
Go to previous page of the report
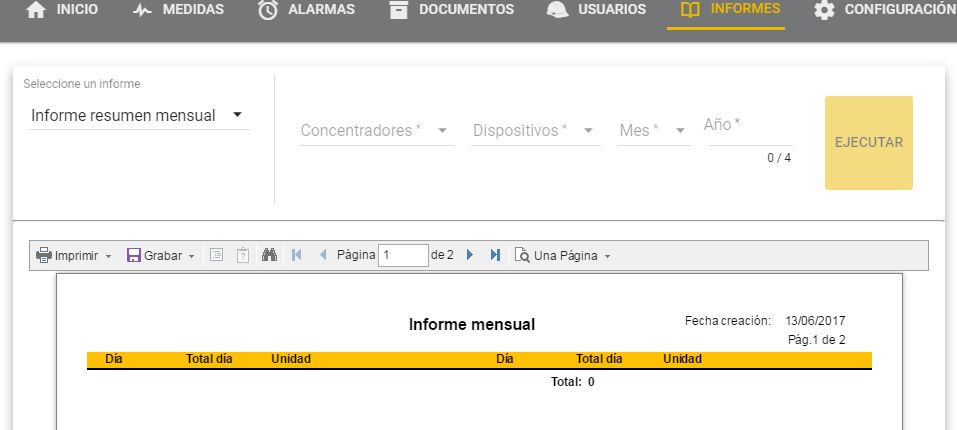pyautogui.click(x=323, y=255)
